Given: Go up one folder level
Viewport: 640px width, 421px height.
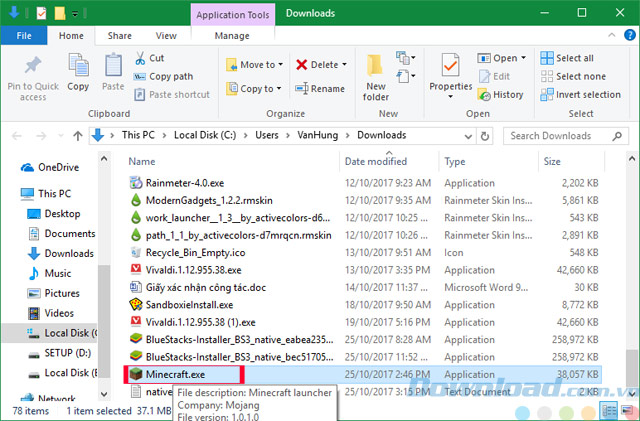Looking at the screenshot, I should (x=78, y=136).
